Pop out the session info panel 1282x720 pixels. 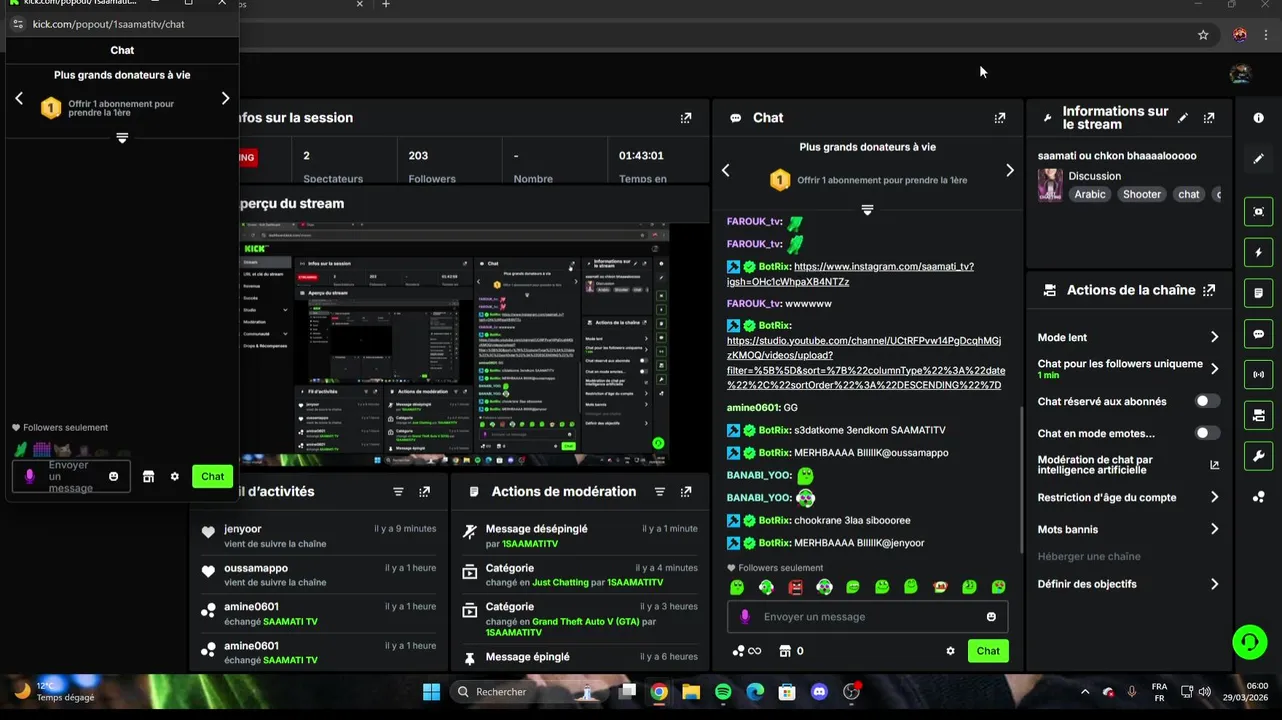click(x=686, y=118)
